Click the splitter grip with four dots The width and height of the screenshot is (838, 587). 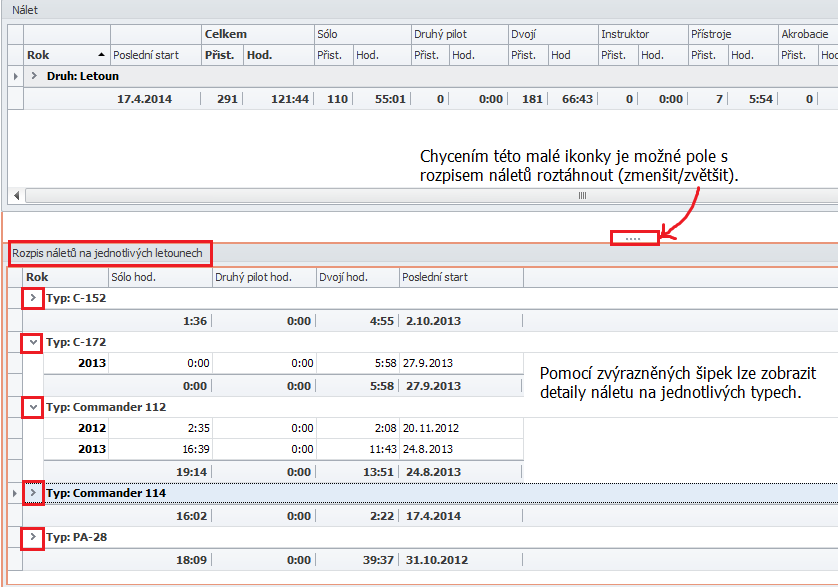pos(634,238)
